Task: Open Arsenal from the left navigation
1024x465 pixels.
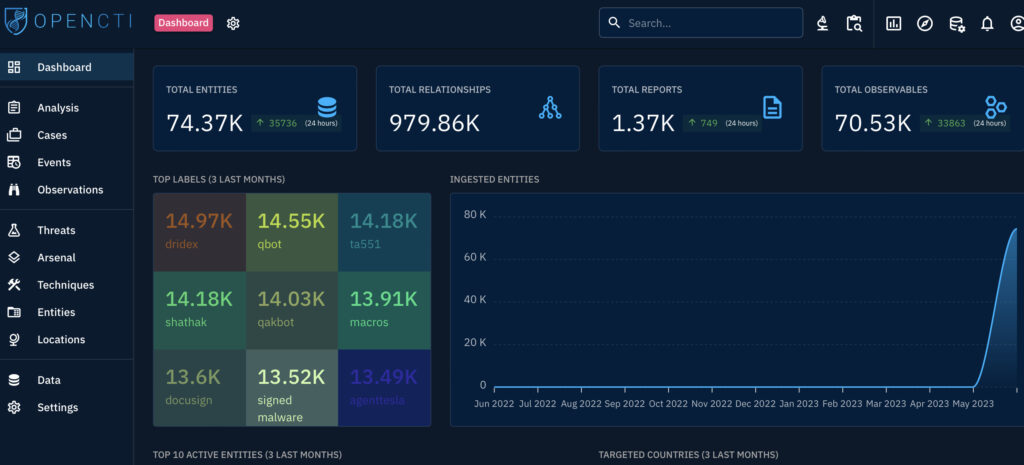Action: (x=57, y=258)
